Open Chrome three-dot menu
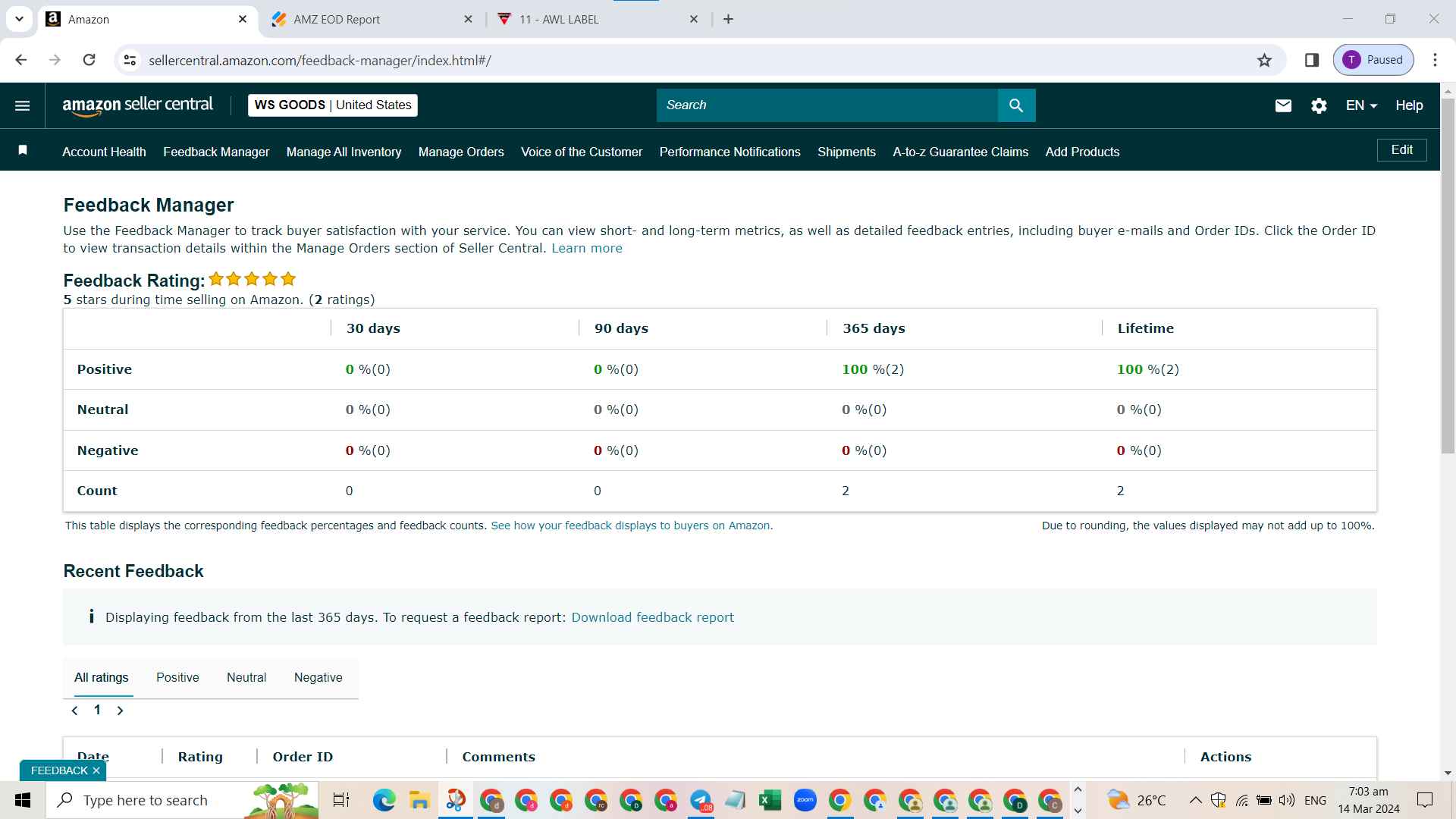This screenshot has width=1456, height=819. 1435,60
